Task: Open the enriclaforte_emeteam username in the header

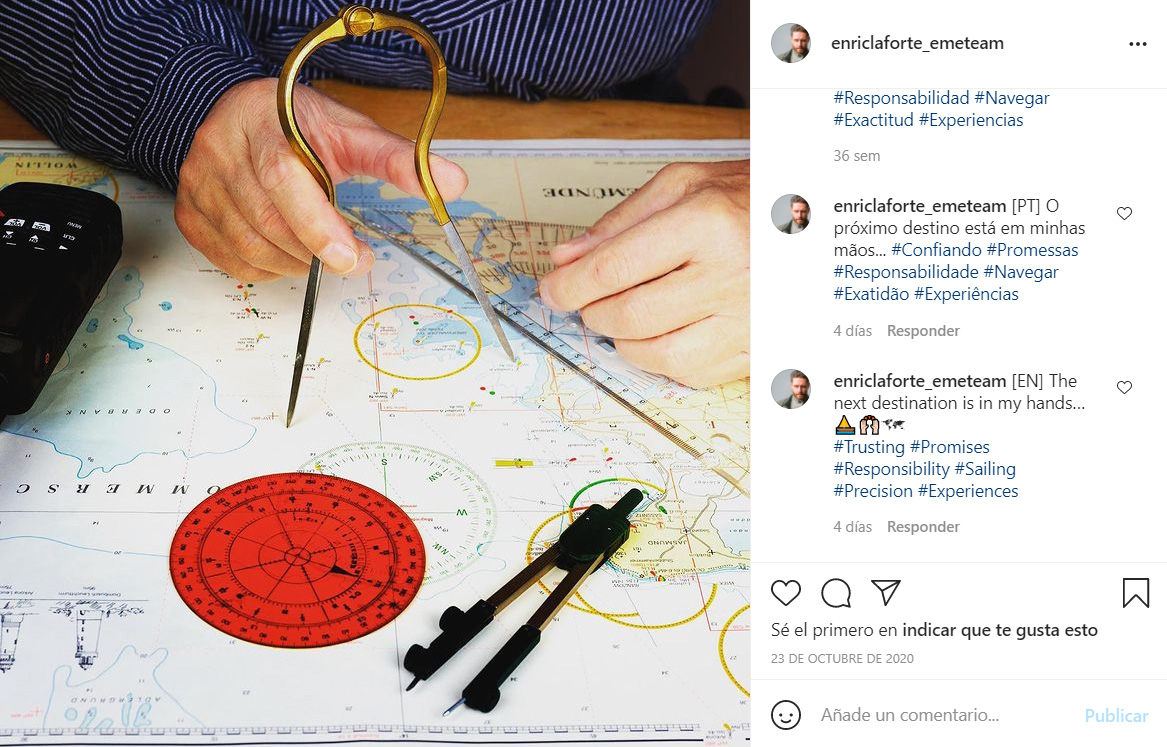Action: [x=917, y=43]
